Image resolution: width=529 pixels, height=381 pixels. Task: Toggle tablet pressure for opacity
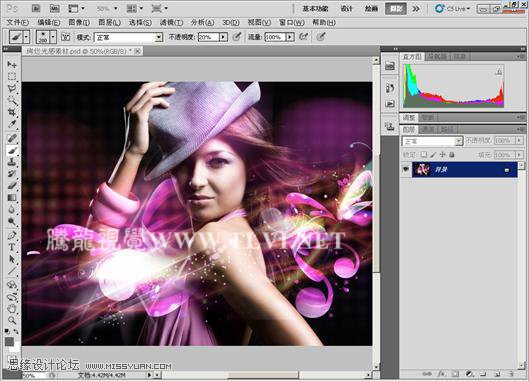237,36
